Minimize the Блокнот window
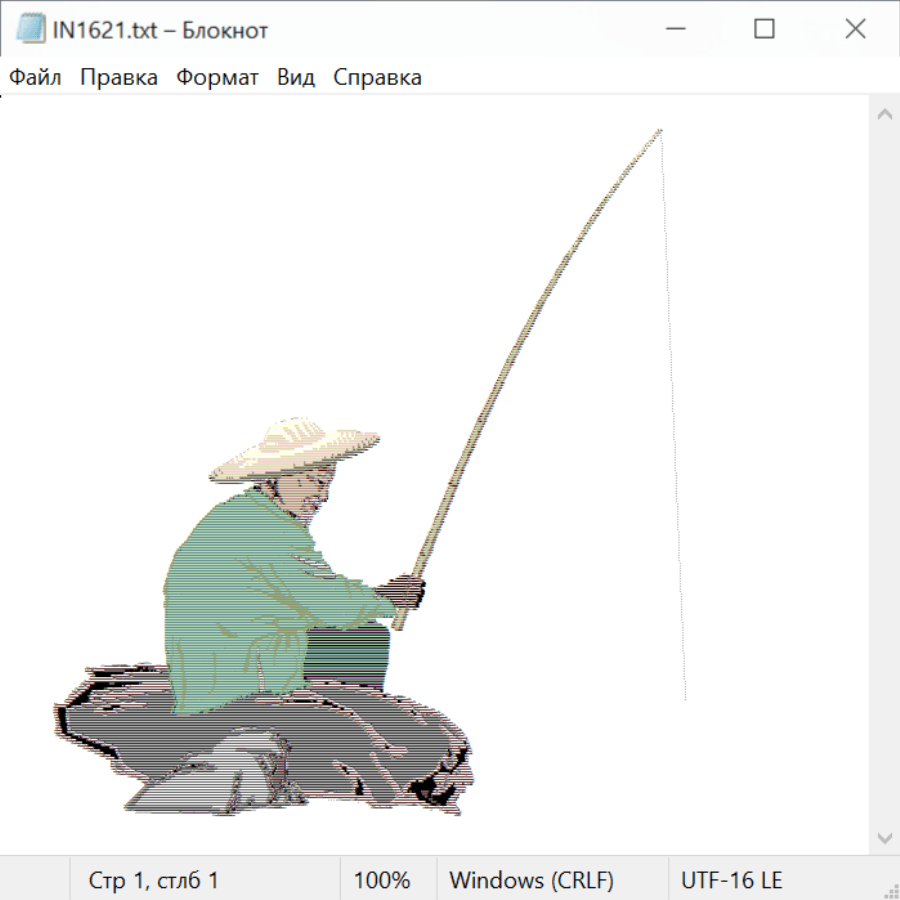This screenshot has height=900, width=900. [674, 30]
